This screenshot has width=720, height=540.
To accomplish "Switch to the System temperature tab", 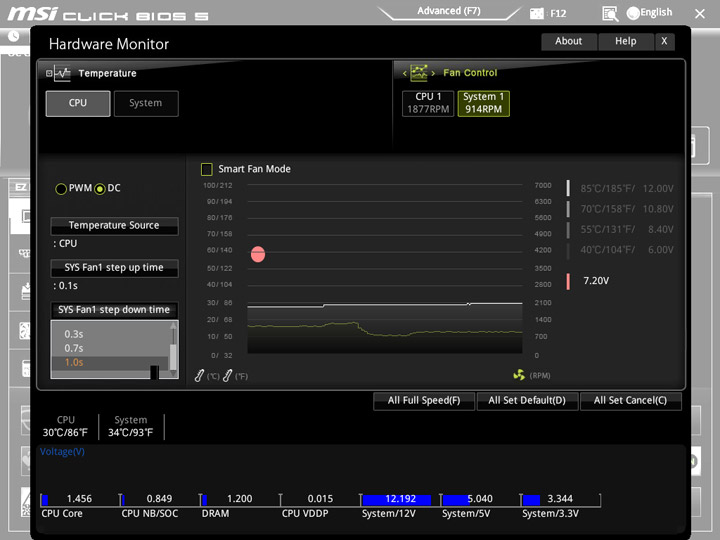I will pyautogui.click(x=146, y=103).
